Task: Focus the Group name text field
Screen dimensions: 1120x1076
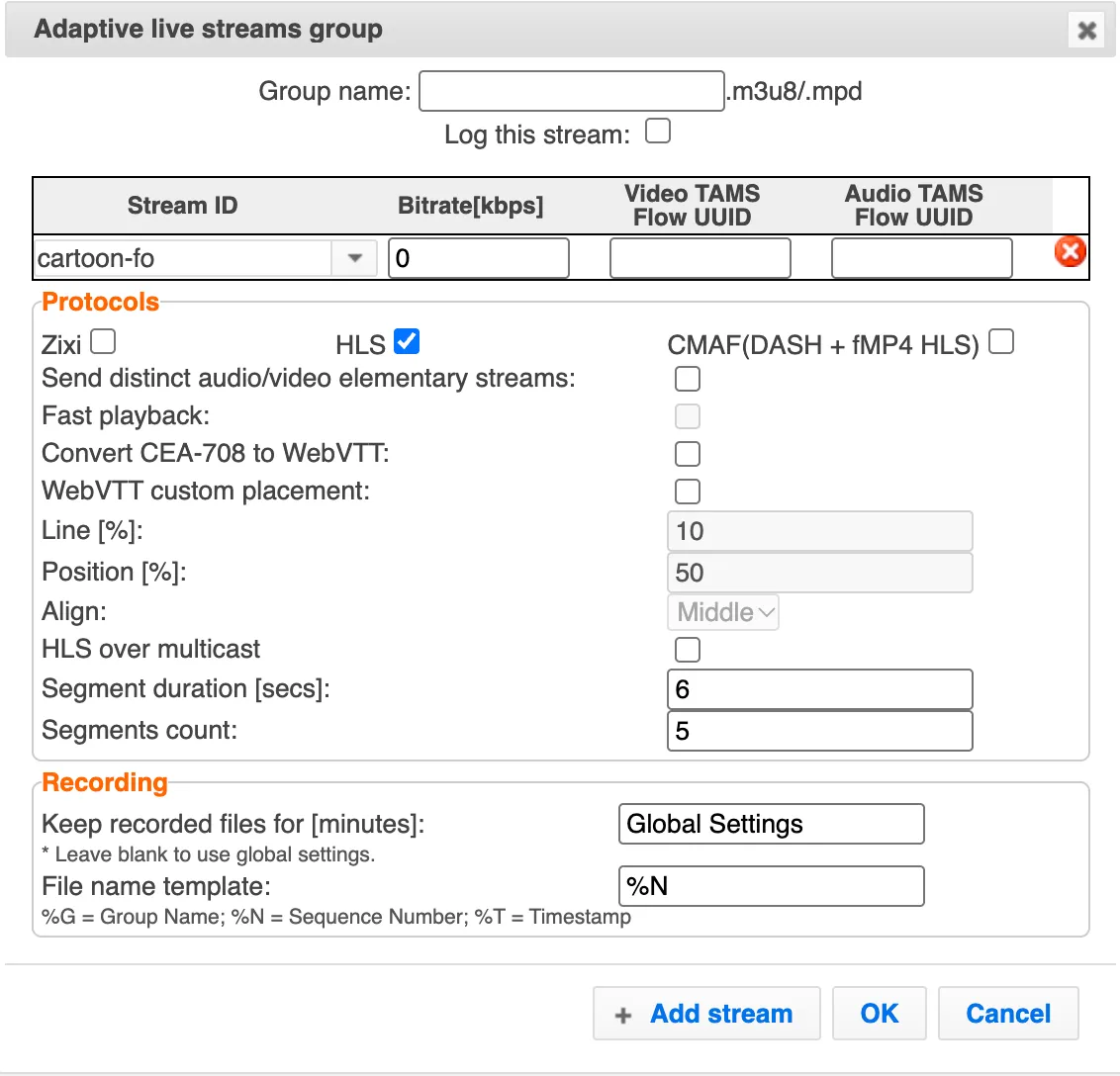Action: point(572,91)
